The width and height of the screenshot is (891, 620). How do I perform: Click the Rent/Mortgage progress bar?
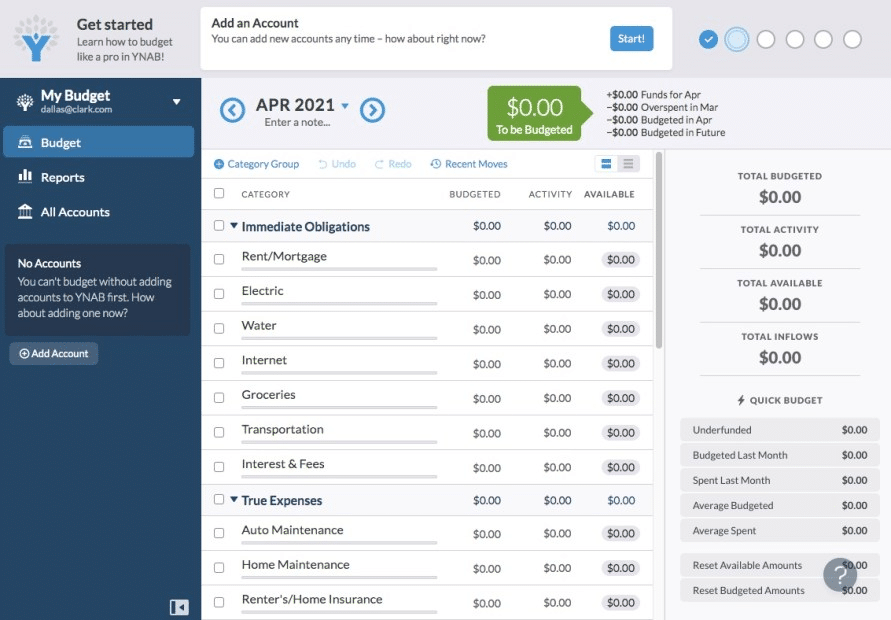click(x=339, y=269)
